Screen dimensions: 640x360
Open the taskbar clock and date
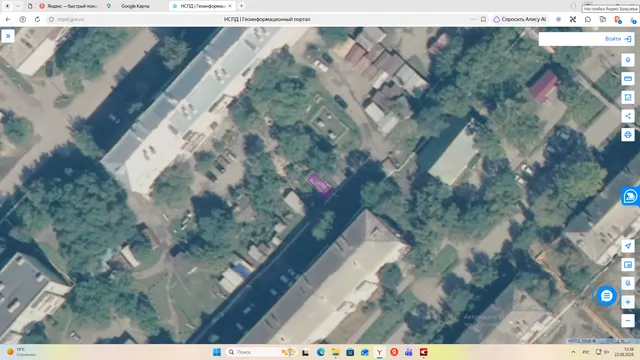point(624,352)
